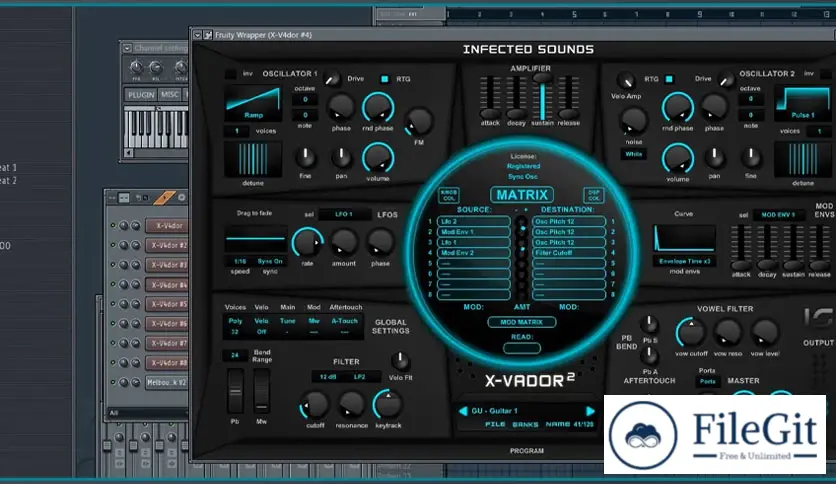This screenshot has width=836, height=484.
Task: Toggle green mute LED of Melbou channel
Action: tap(112, 382)
